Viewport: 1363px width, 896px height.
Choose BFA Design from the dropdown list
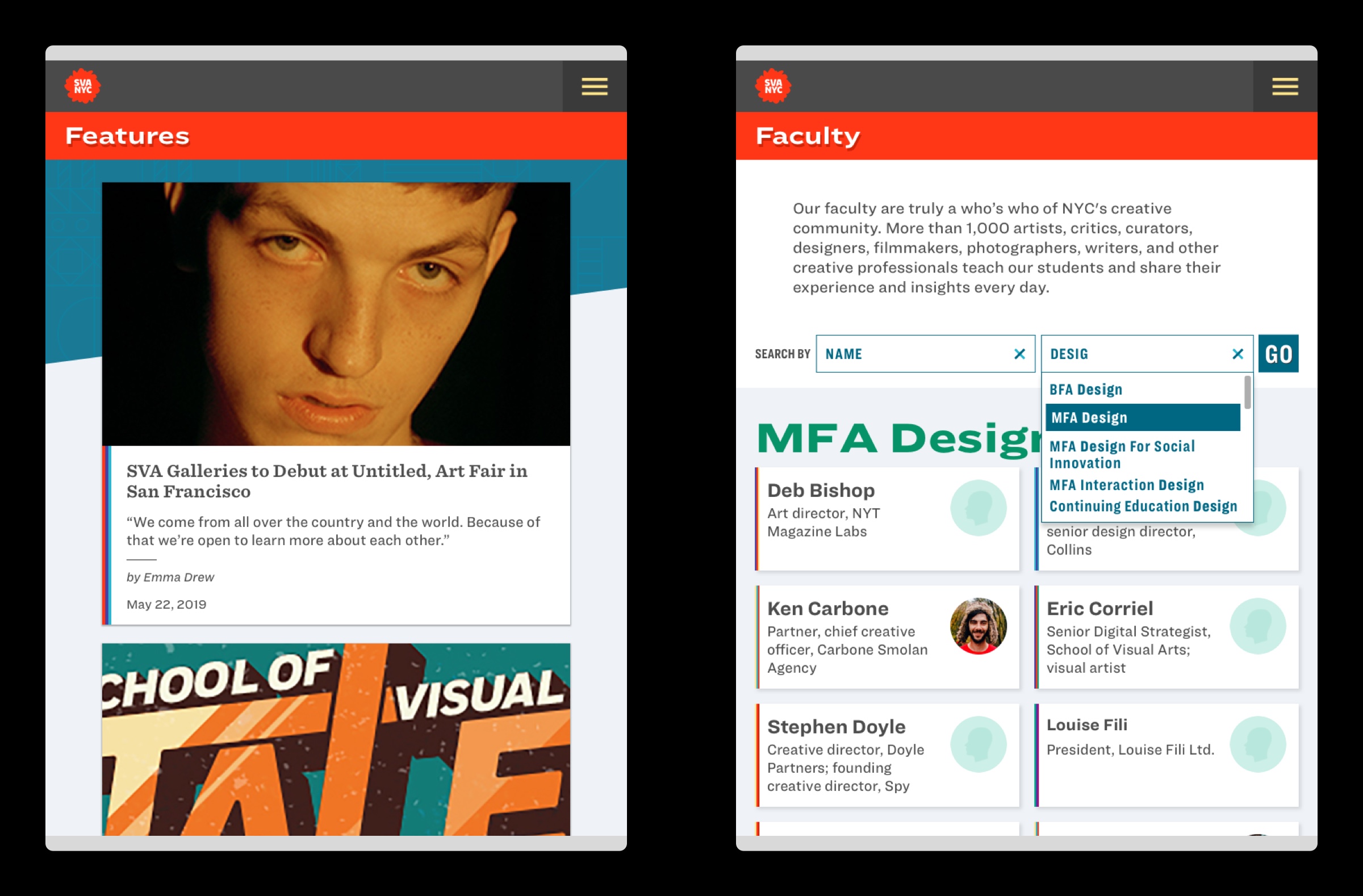pos(1086,390)
